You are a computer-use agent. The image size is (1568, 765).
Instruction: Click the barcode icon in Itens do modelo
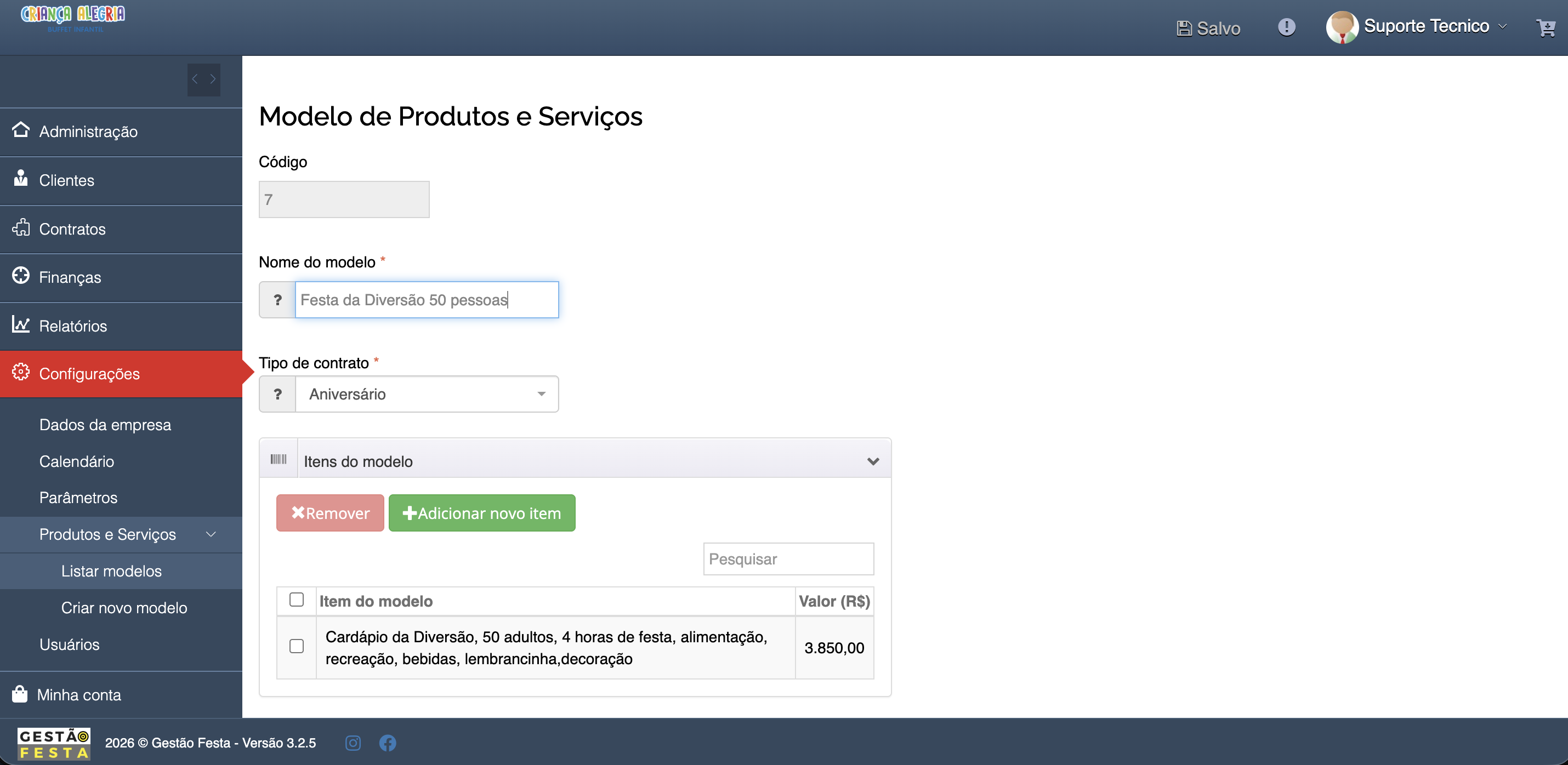(279, 459)
